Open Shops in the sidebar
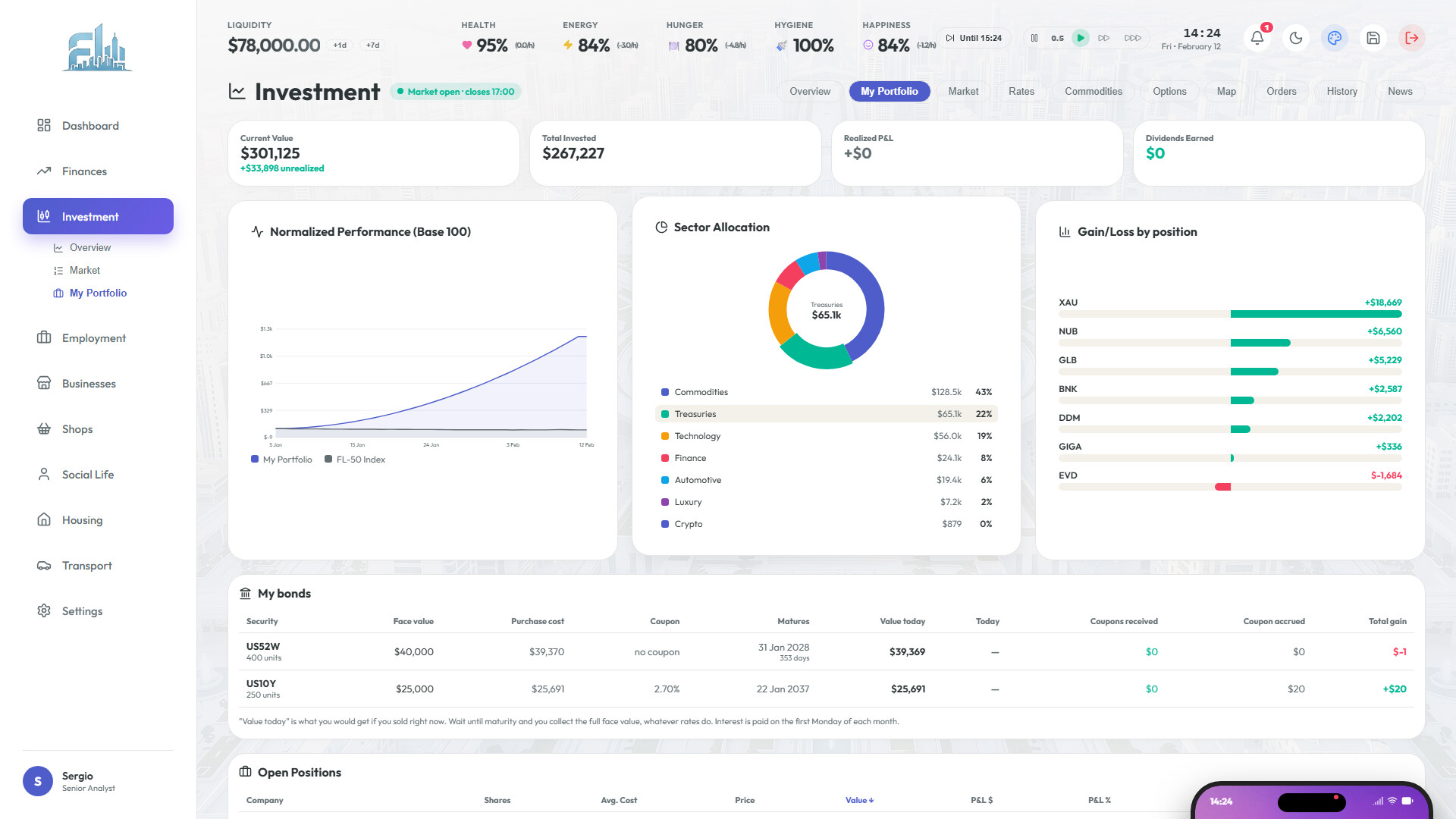This screenshot has width=1456, height=819. click(x=98, y=429)
